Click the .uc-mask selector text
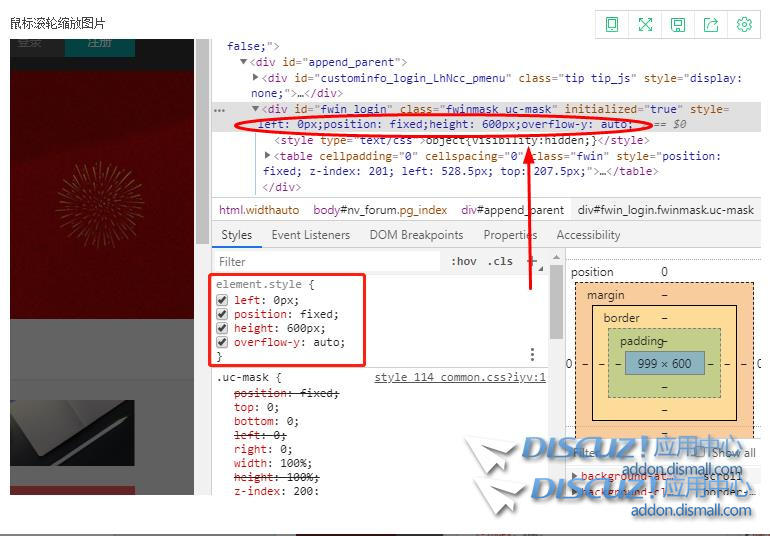 pyautogui.click(x=242, y=377)
